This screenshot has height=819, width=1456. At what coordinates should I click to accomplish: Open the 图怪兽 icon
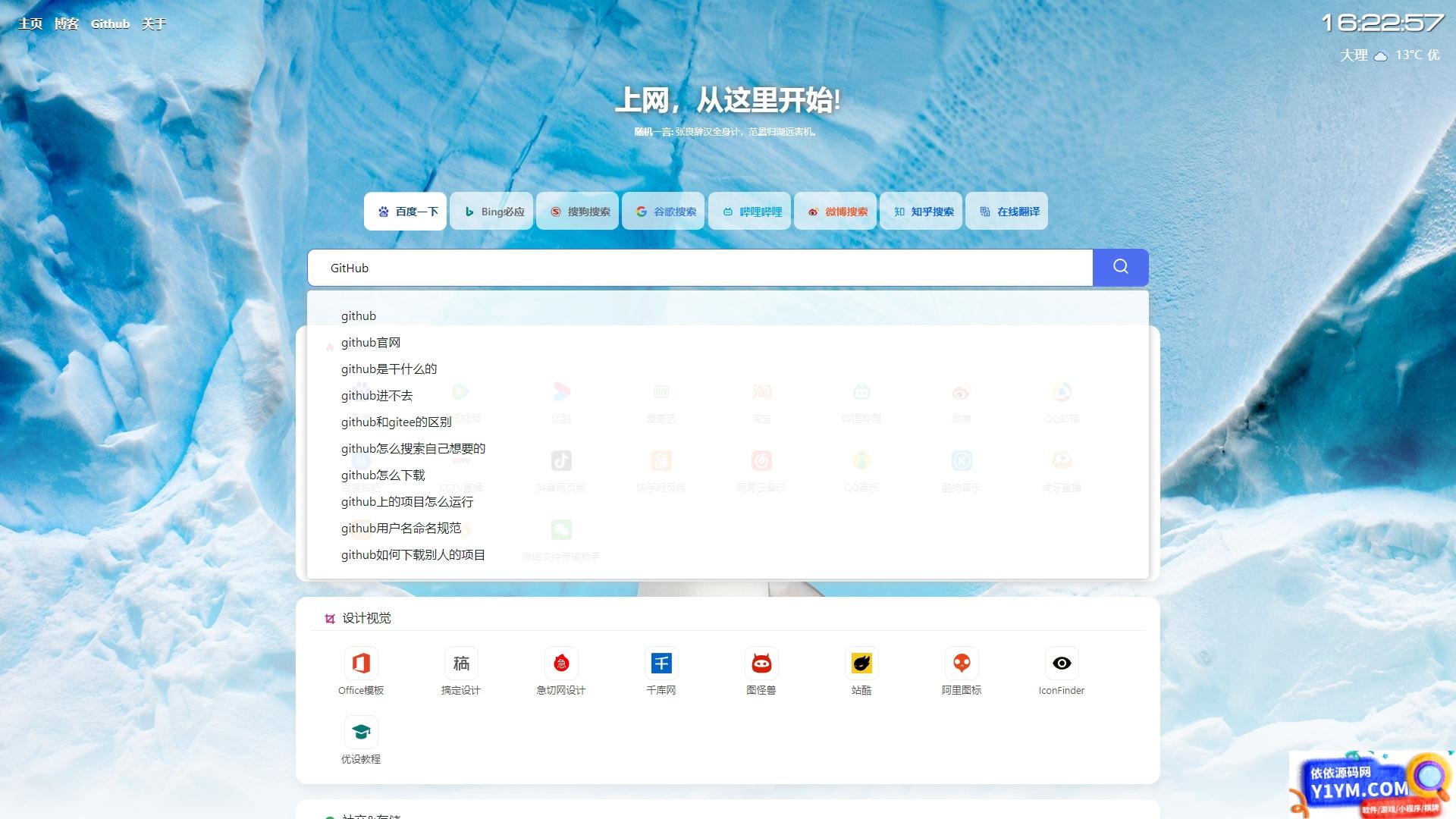coord(761,664)
